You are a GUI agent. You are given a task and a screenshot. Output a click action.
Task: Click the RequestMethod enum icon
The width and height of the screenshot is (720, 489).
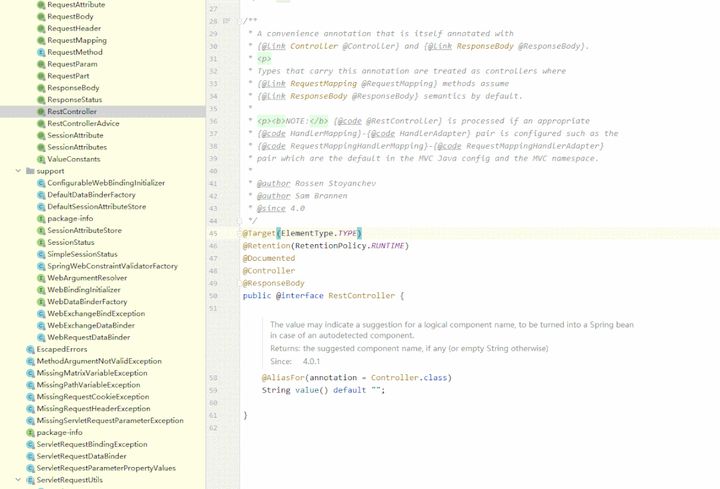(x=41, y=52)
